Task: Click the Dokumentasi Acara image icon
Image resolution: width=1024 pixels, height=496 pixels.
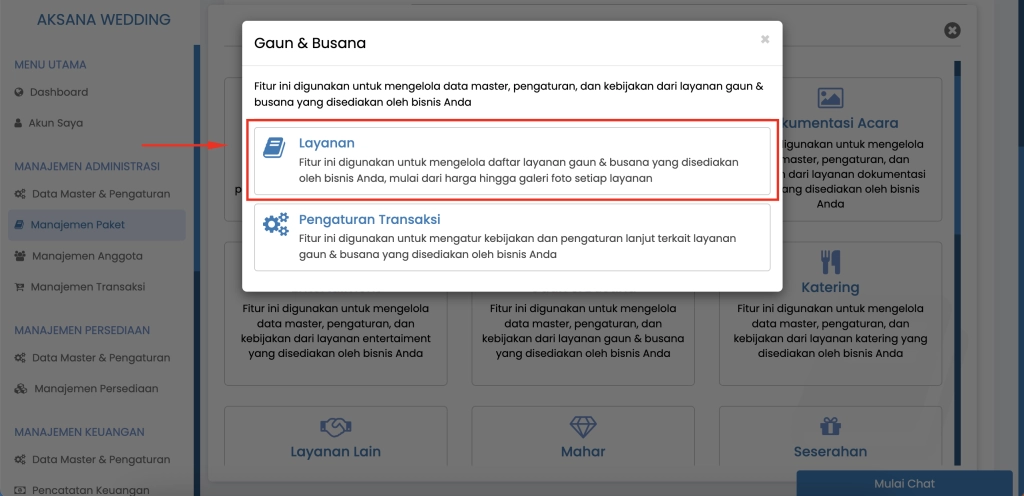Action: 830,98
